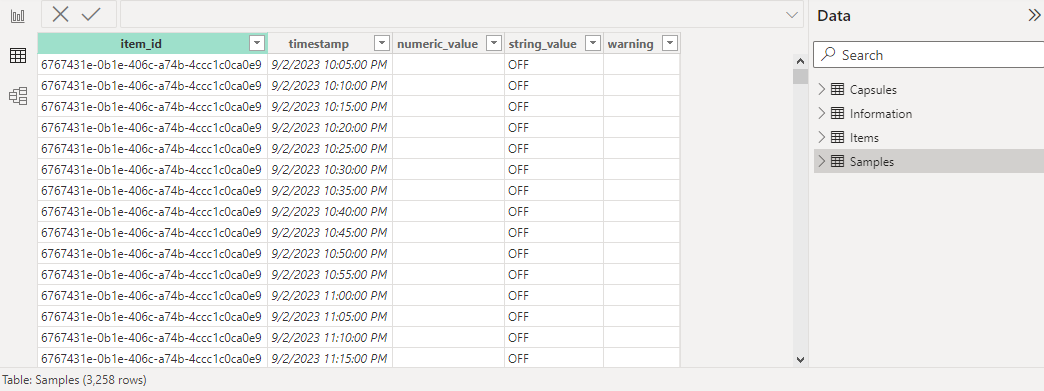Image resolution: width=1044 pixels, height=391 pixels.
Task: Expand the Information table fields
Action: [822, 113]
